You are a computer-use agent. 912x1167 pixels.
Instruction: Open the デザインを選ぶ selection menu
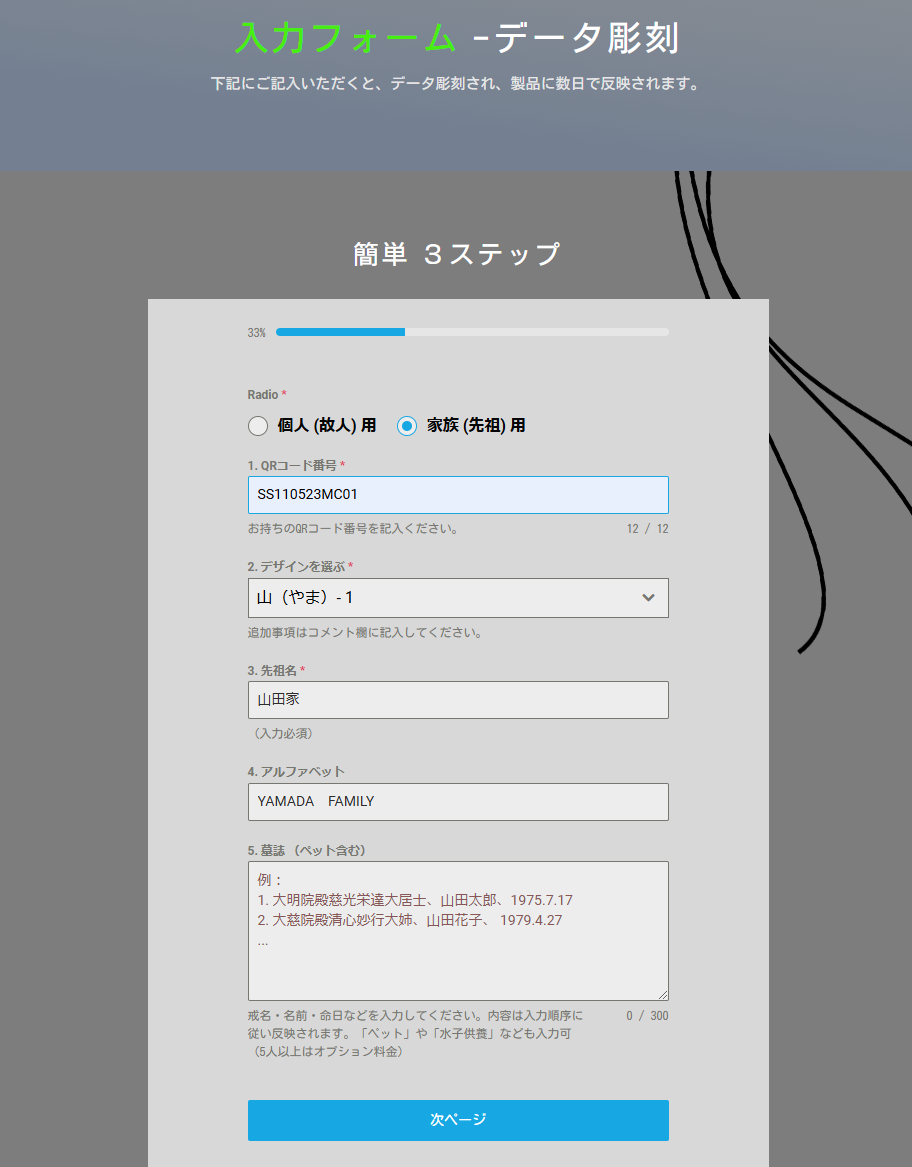pyautogui.click(x=458, y=597)
